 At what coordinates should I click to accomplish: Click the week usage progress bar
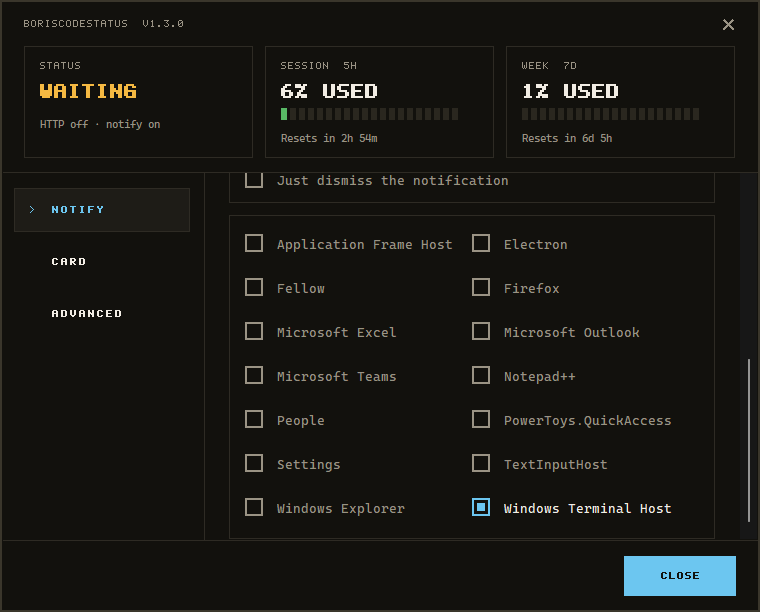tap(610, 114)
